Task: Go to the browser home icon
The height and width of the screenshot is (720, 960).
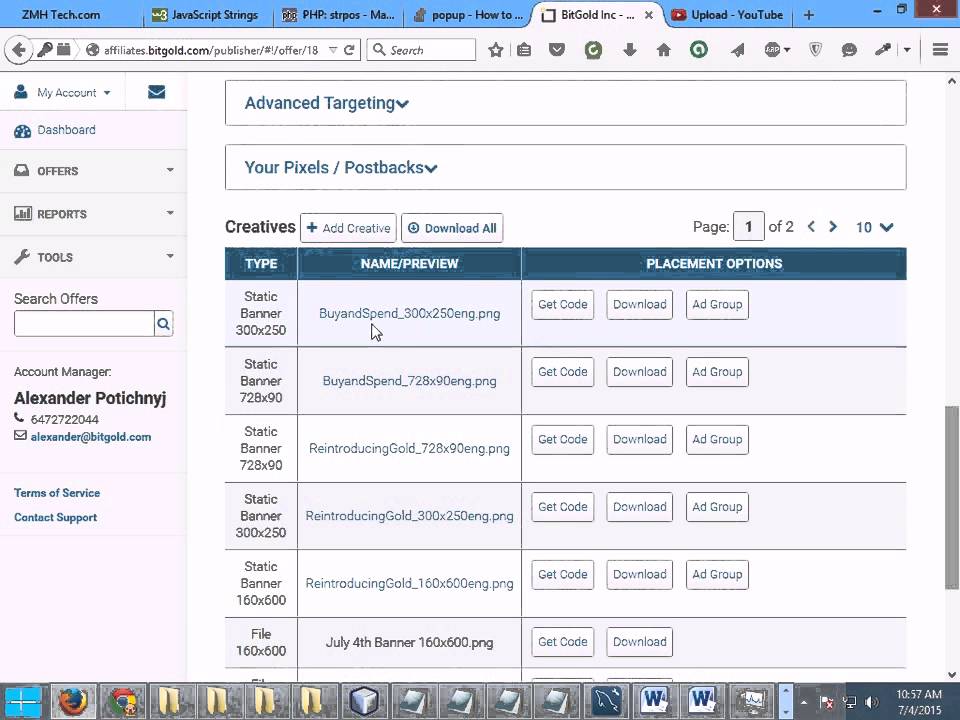Action: pyautogui.click(x=664, y=50)
